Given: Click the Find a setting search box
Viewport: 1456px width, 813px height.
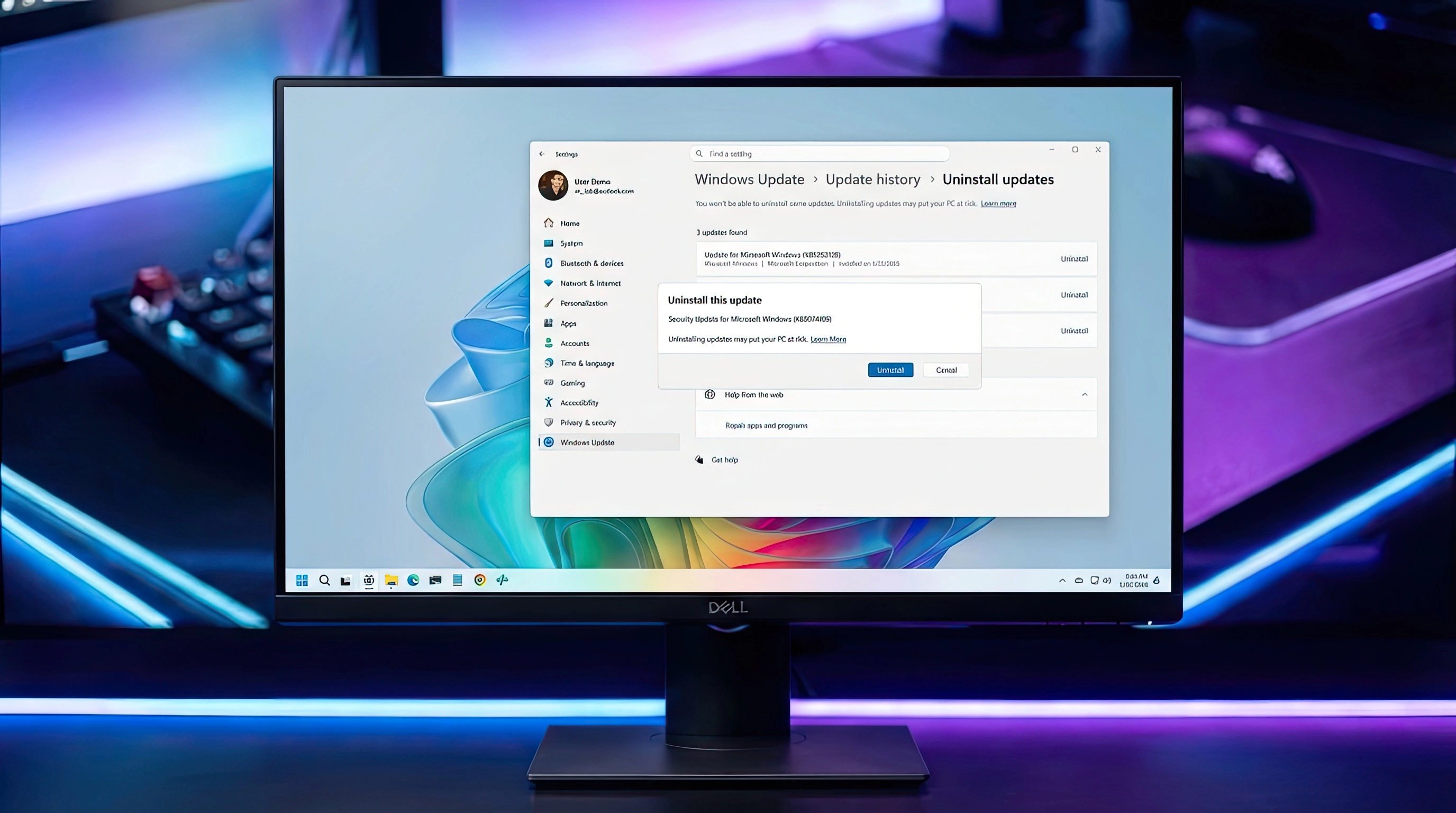Looking at the screenshot, I should click(x=820, y=154).
